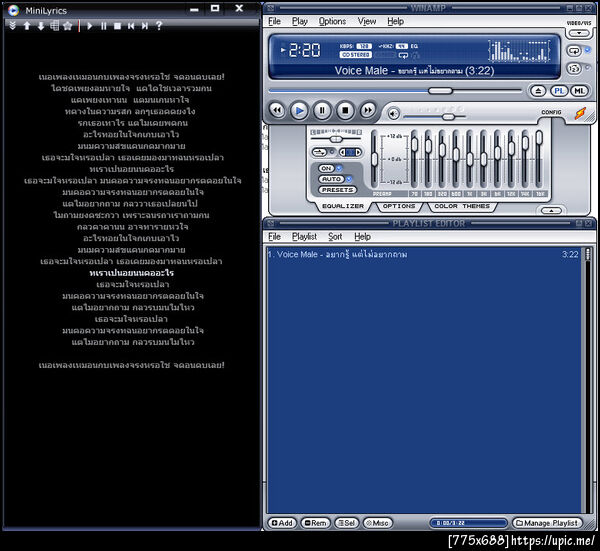
Task: Toggle shuffle button in Winamp
Action: (574, 69)
